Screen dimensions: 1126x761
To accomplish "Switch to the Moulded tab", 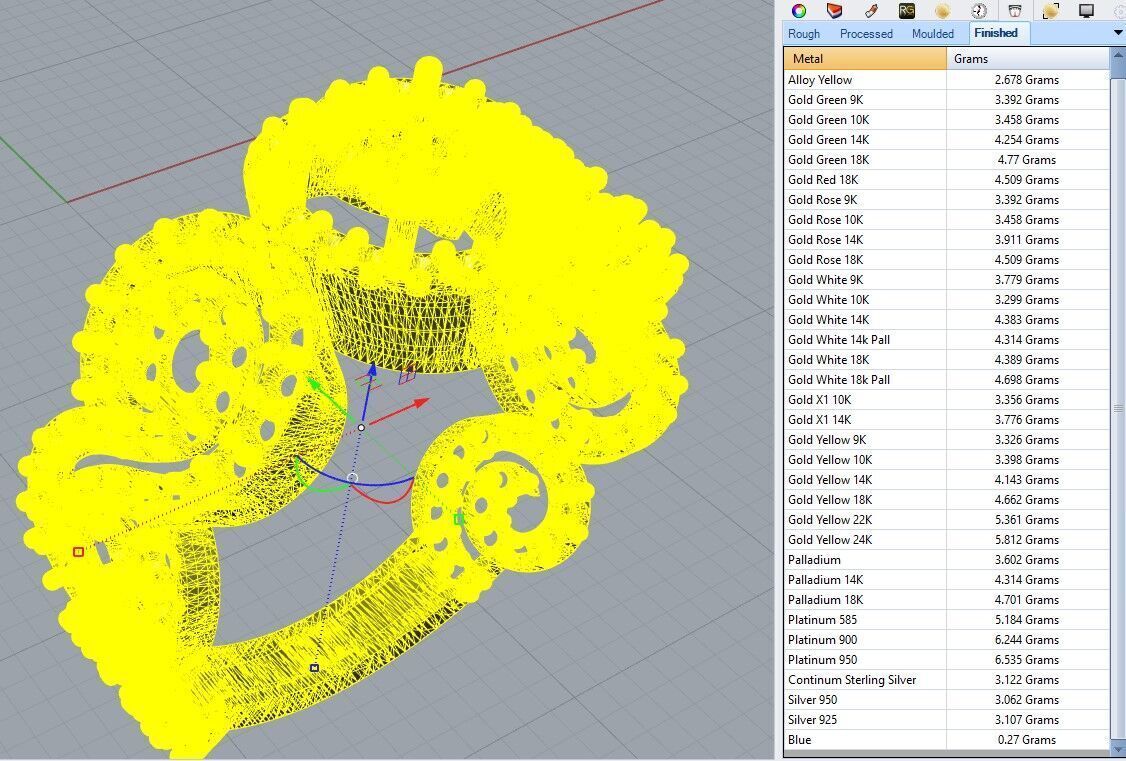I will 933,34.
